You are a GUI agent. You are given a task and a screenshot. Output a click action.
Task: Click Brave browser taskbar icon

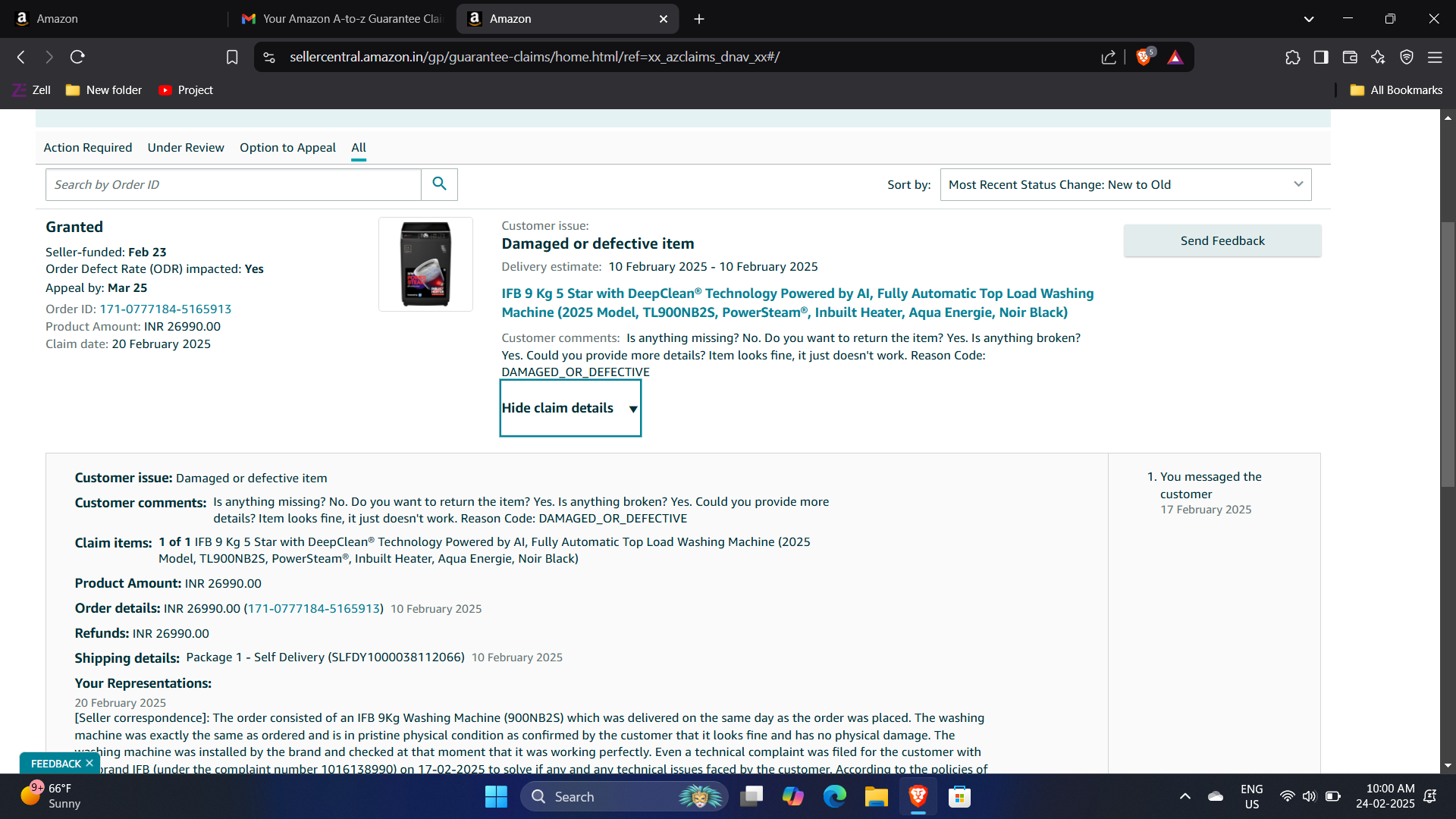click(x=918, y=797)
